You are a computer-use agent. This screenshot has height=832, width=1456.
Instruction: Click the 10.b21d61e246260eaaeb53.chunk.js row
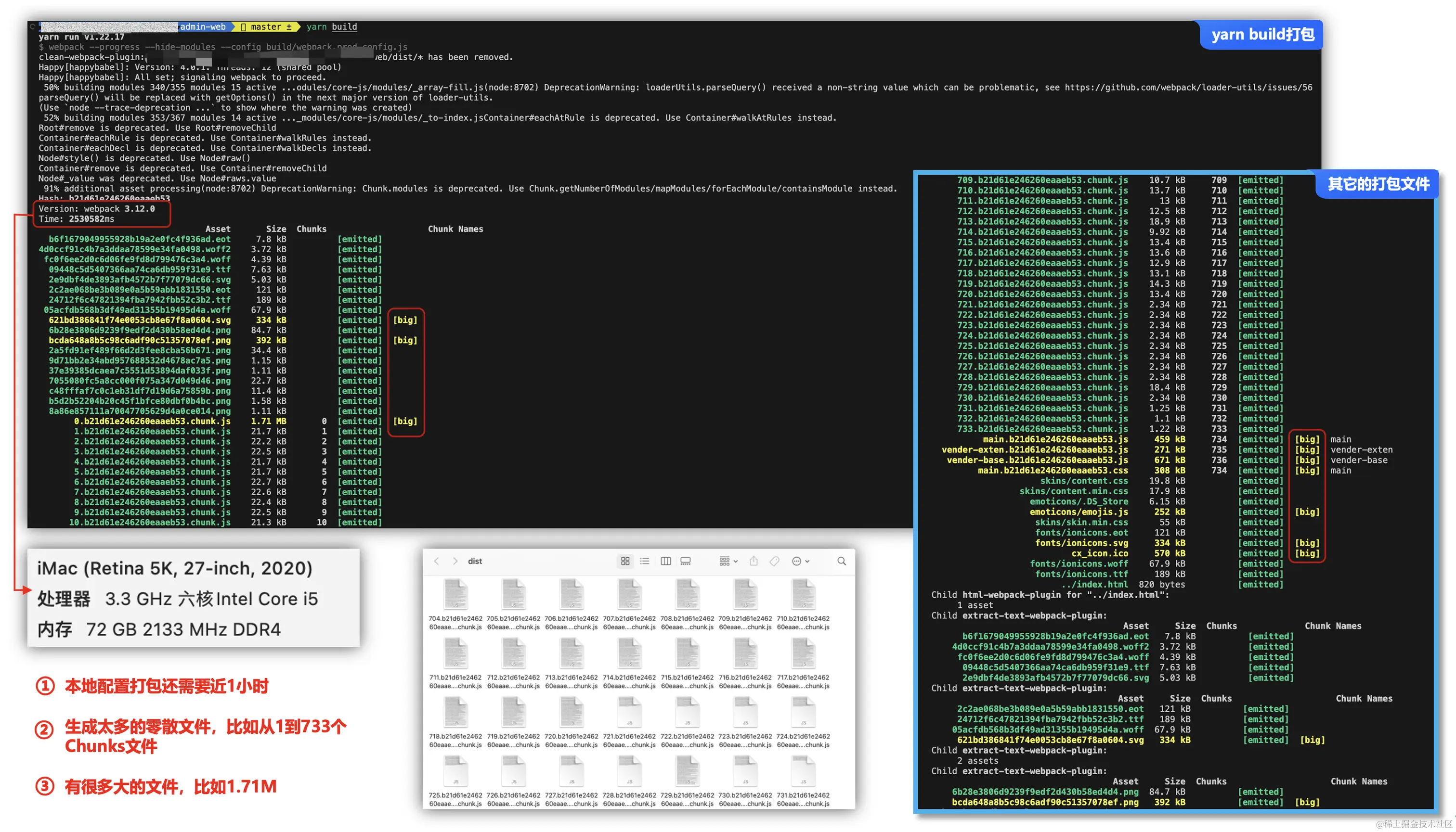[x=225, y=522]
